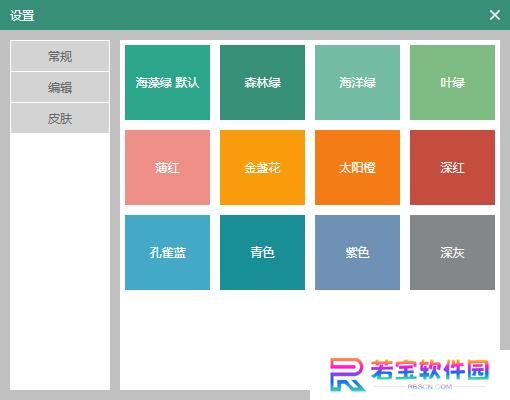Select the 叶绿 skin color
This screenshot has width=510, height=400.
click(x=452, y=82)
